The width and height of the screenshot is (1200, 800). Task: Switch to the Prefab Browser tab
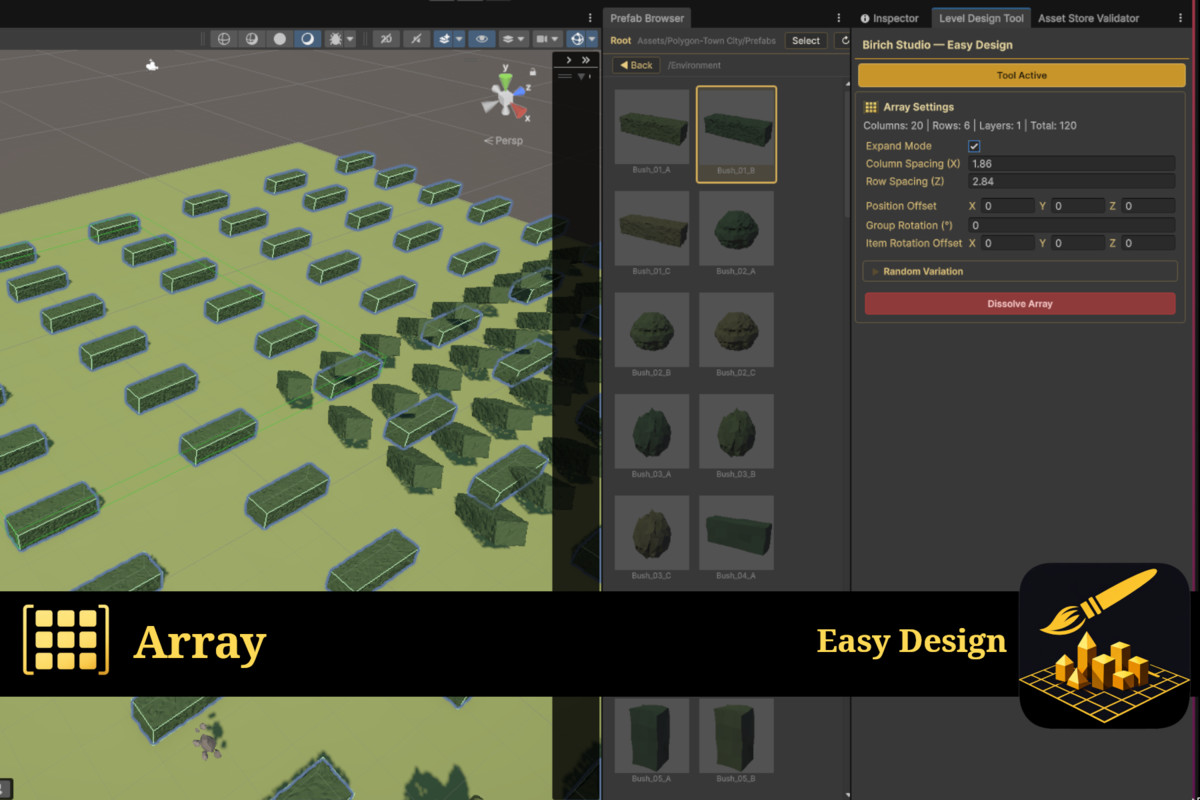tap(647, 18)
